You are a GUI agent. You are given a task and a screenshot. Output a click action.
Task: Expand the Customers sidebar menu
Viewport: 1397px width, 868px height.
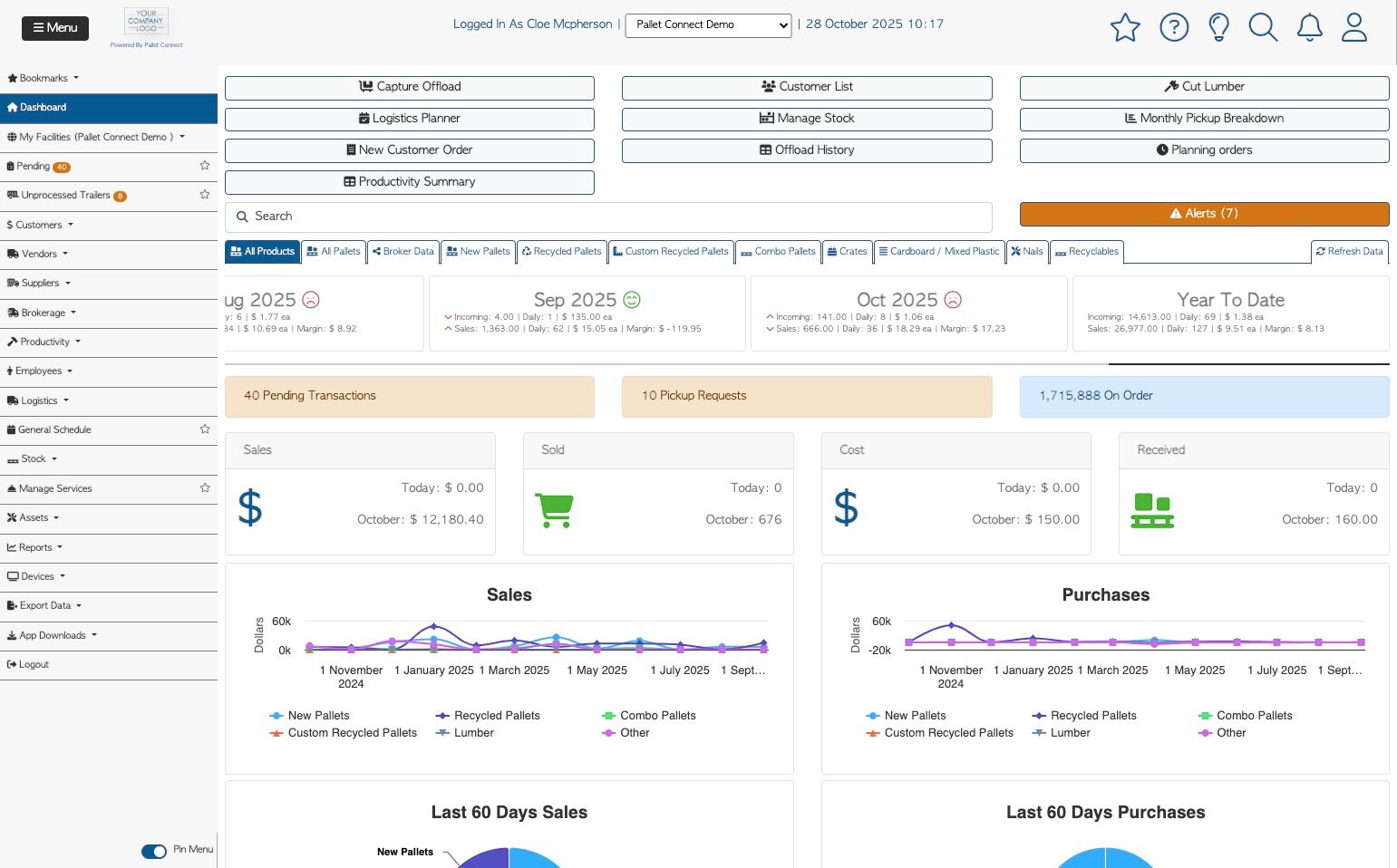(40, 225)
